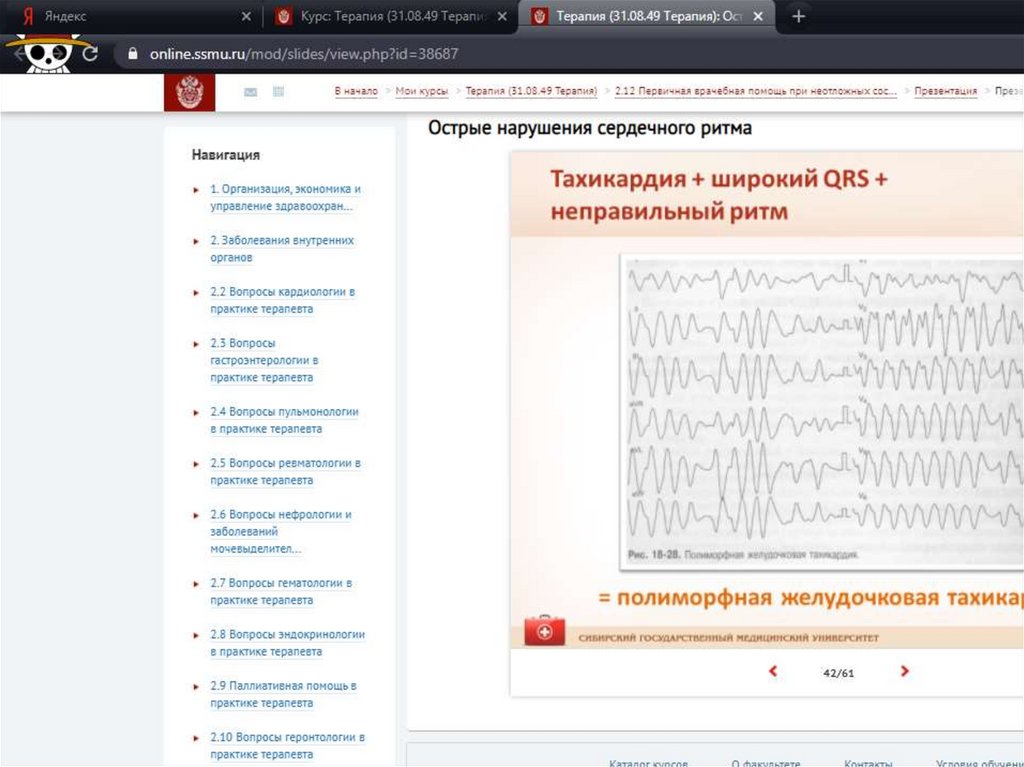Expand arrow beside 2.7 Вопросы гематологии
The height and width of the screenshot is (767, 1024).
coord(196,583)
